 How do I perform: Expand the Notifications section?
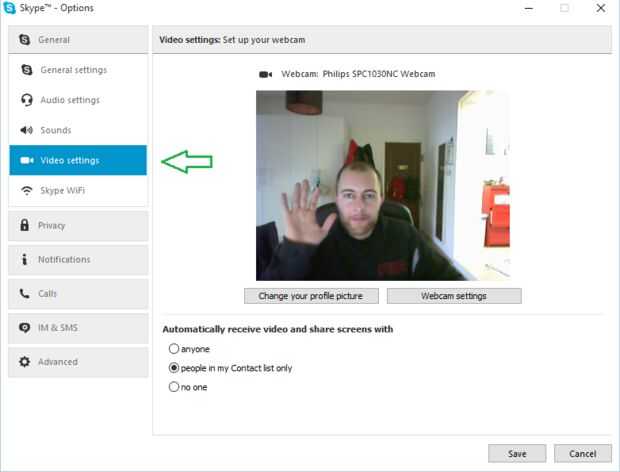point(78,260)
